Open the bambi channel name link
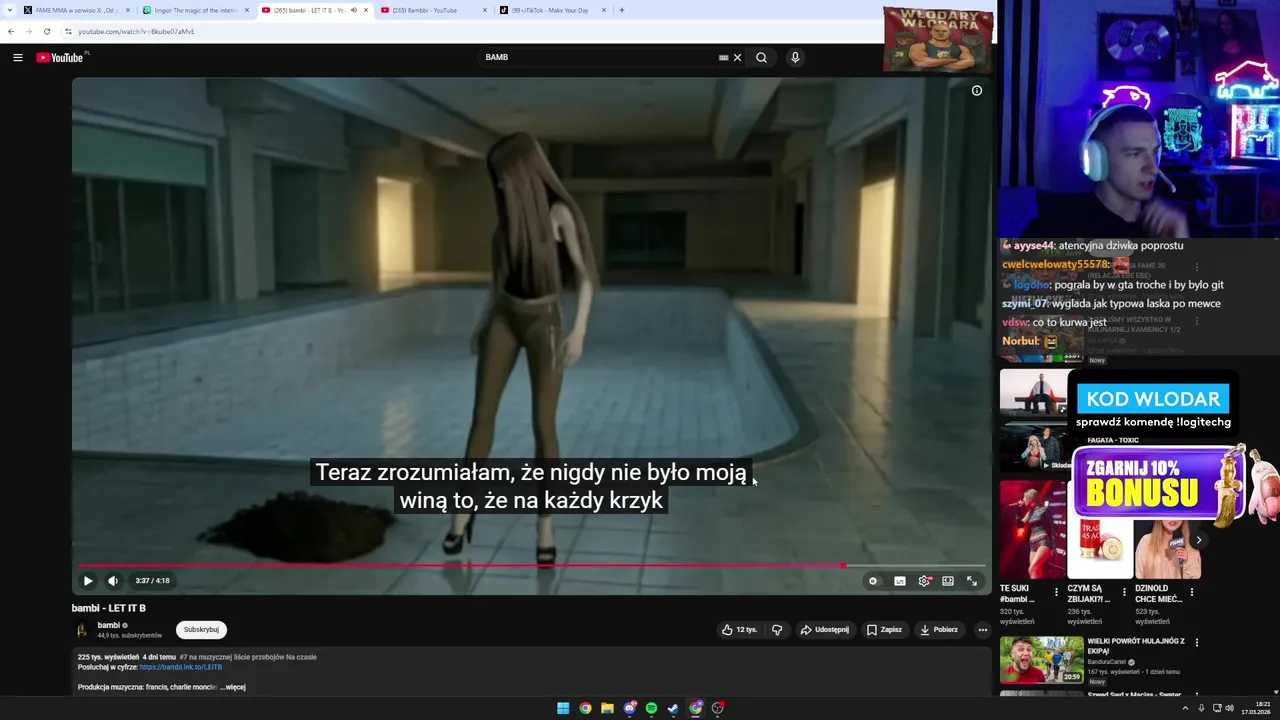This screenshot has height=720, width=1280. (108, 625)
